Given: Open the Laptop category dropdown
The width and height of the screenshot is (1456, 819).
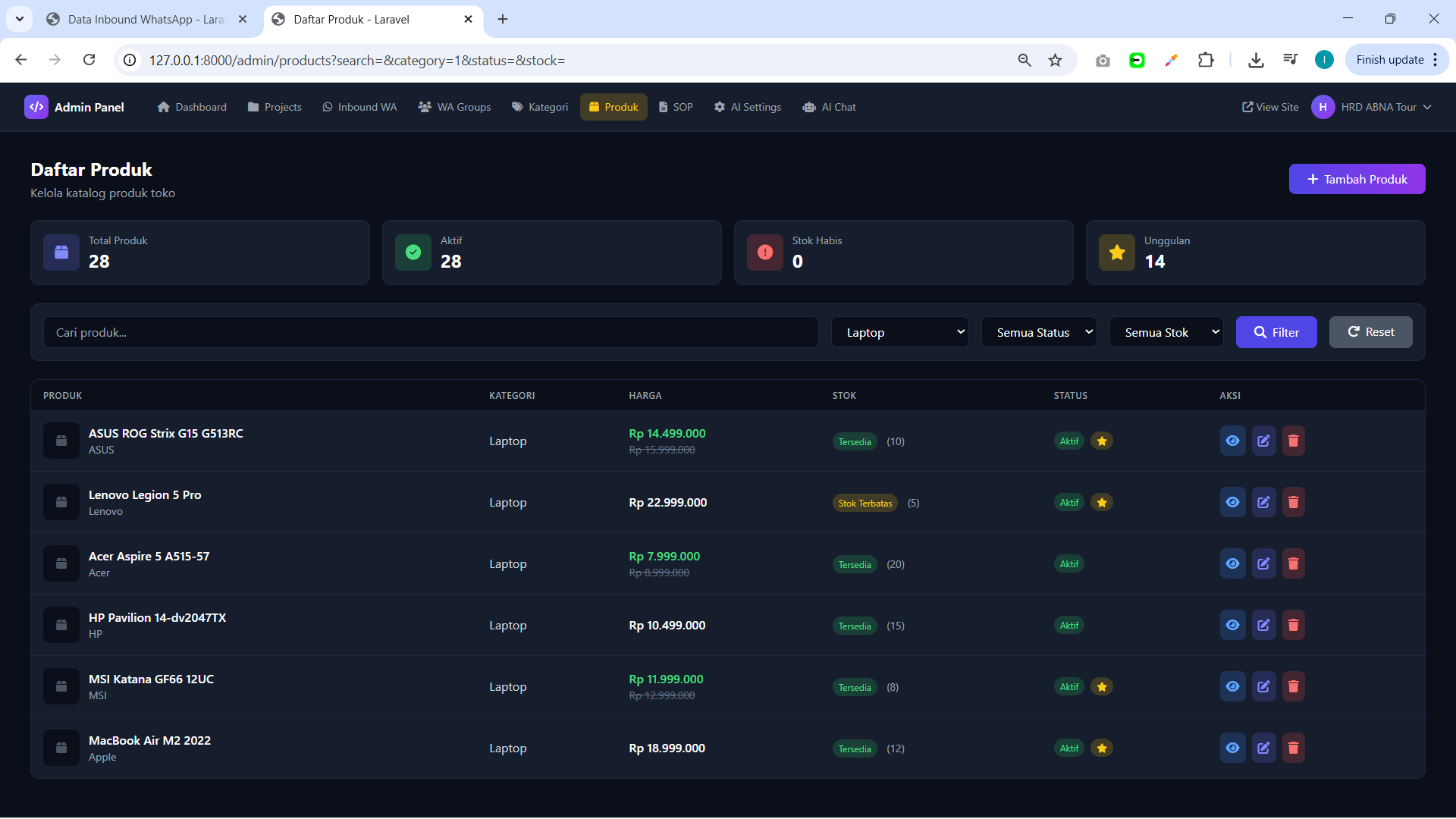Looking at the screenshot, I should 899,332.
